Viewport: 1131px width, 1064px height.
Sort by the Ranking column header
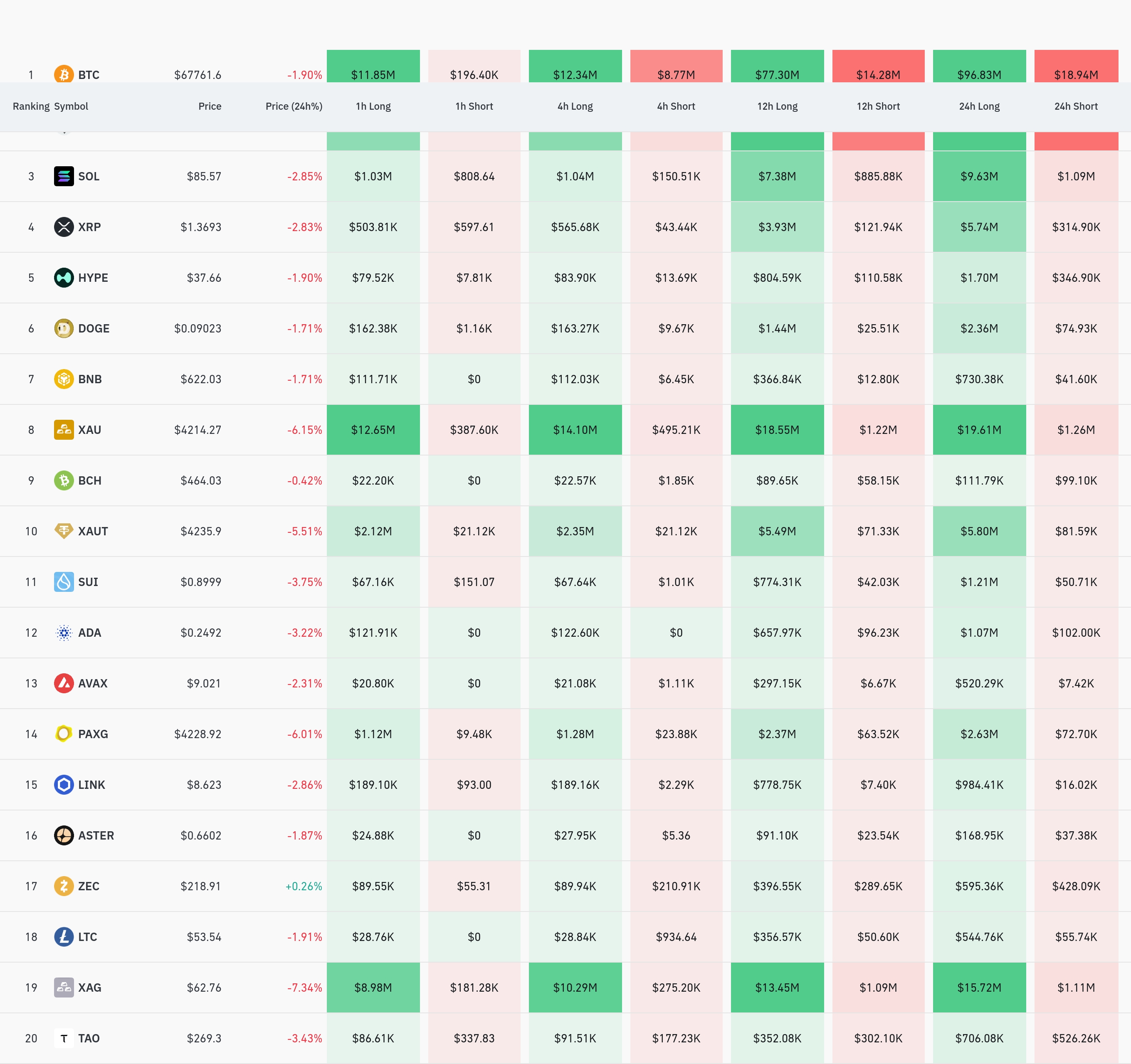(31, 106)
